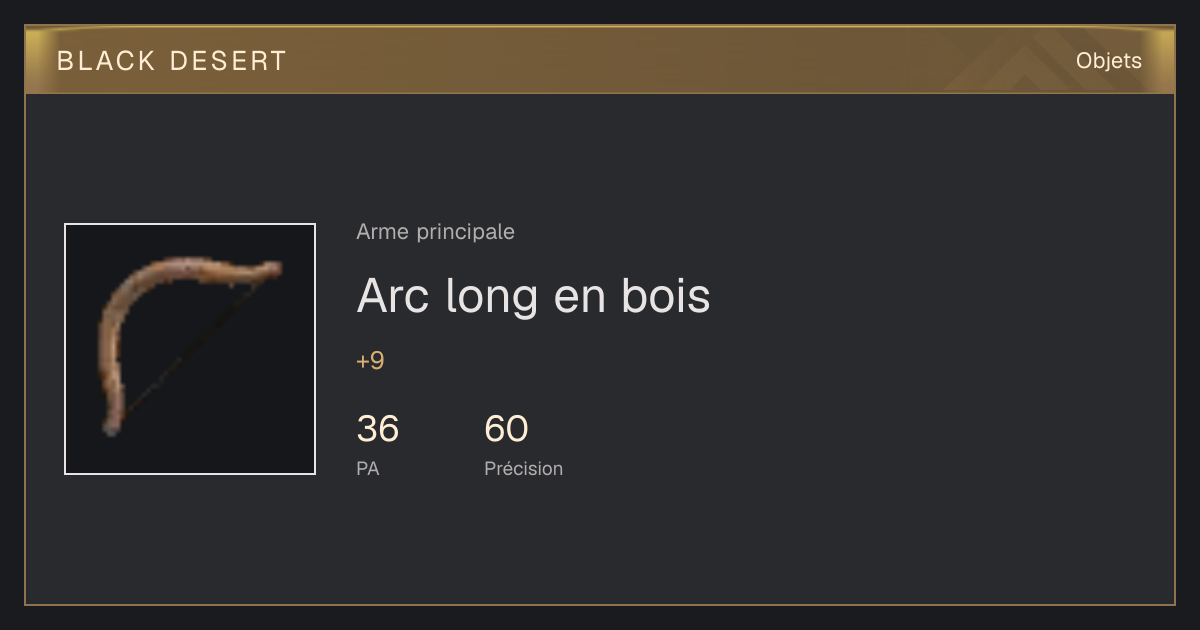This screenshot has width=1200, height=630.
Task: Click the word BLACK in header
Action: pos(106,61)
